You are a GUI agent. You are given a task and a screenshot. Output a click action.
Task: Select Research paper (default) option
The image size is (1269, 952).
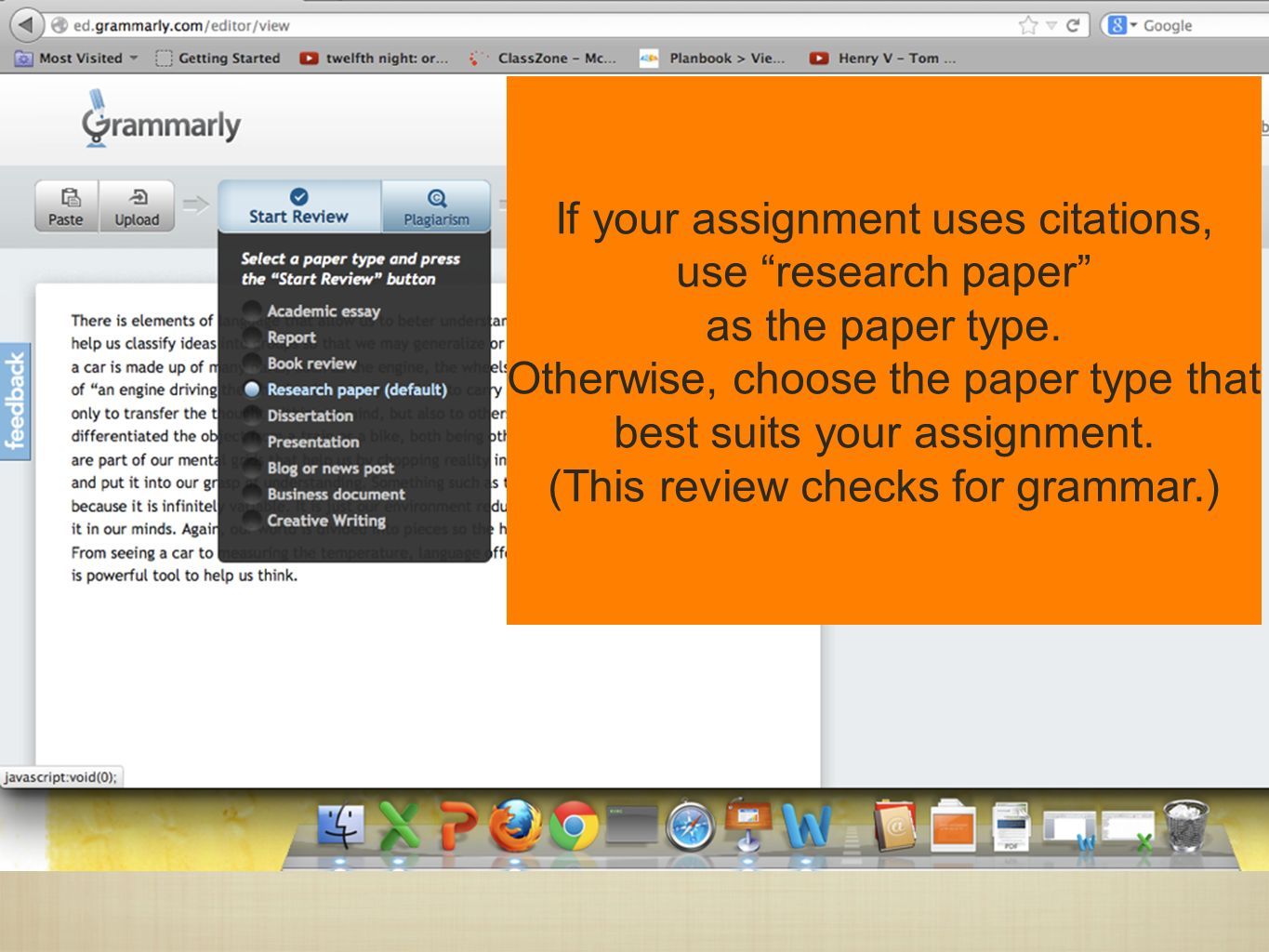(x=345, y=390)
